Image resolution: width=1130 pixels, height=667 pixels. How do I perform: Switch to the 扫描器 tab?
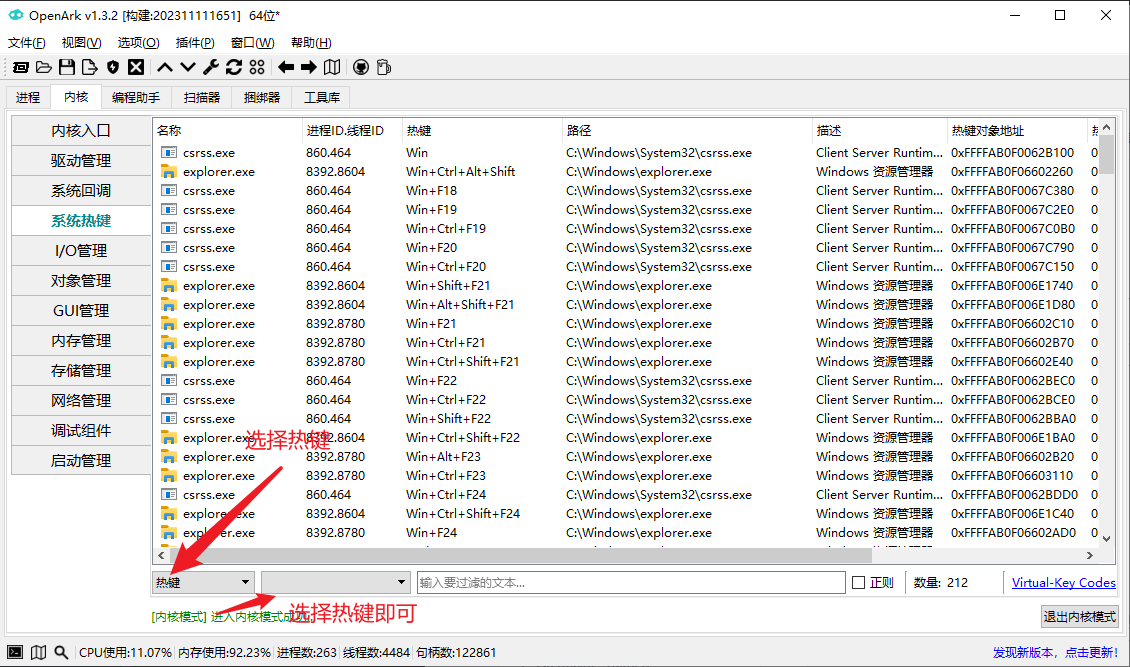coord(202,97)
